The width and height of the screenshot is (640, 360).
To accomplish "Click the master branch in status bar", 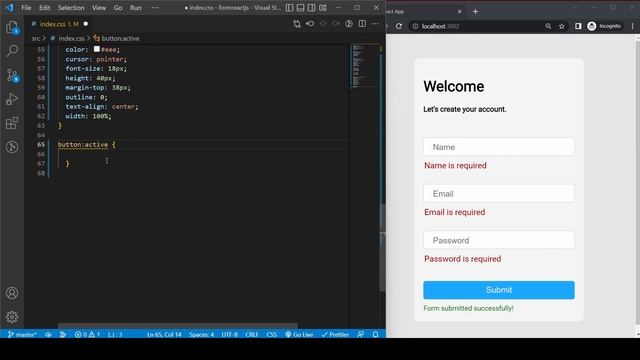I will (x=22, y=334).
